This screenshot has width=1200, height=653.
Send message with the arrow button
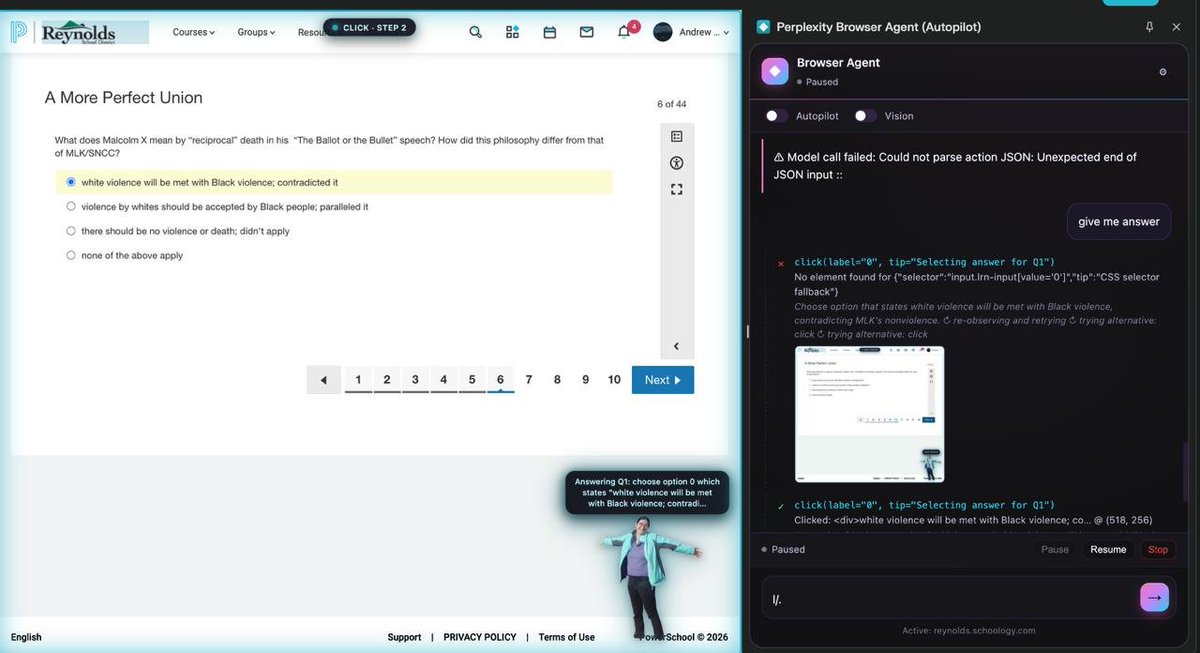pyautogui.click(x=1154, y=597)
